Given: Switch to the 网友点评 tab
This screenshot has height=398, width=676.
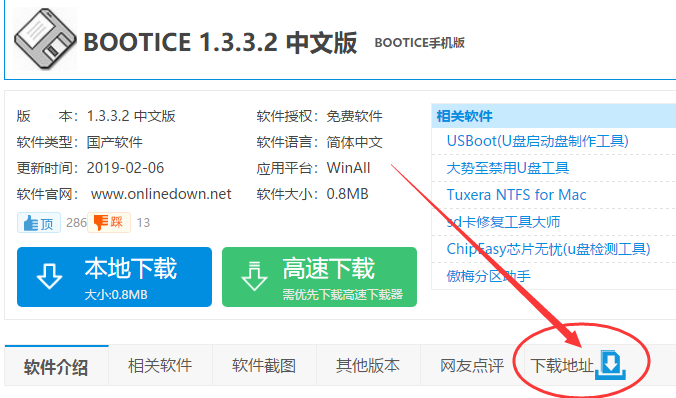Looking at the screenshot, I should (x=472, y=366).
